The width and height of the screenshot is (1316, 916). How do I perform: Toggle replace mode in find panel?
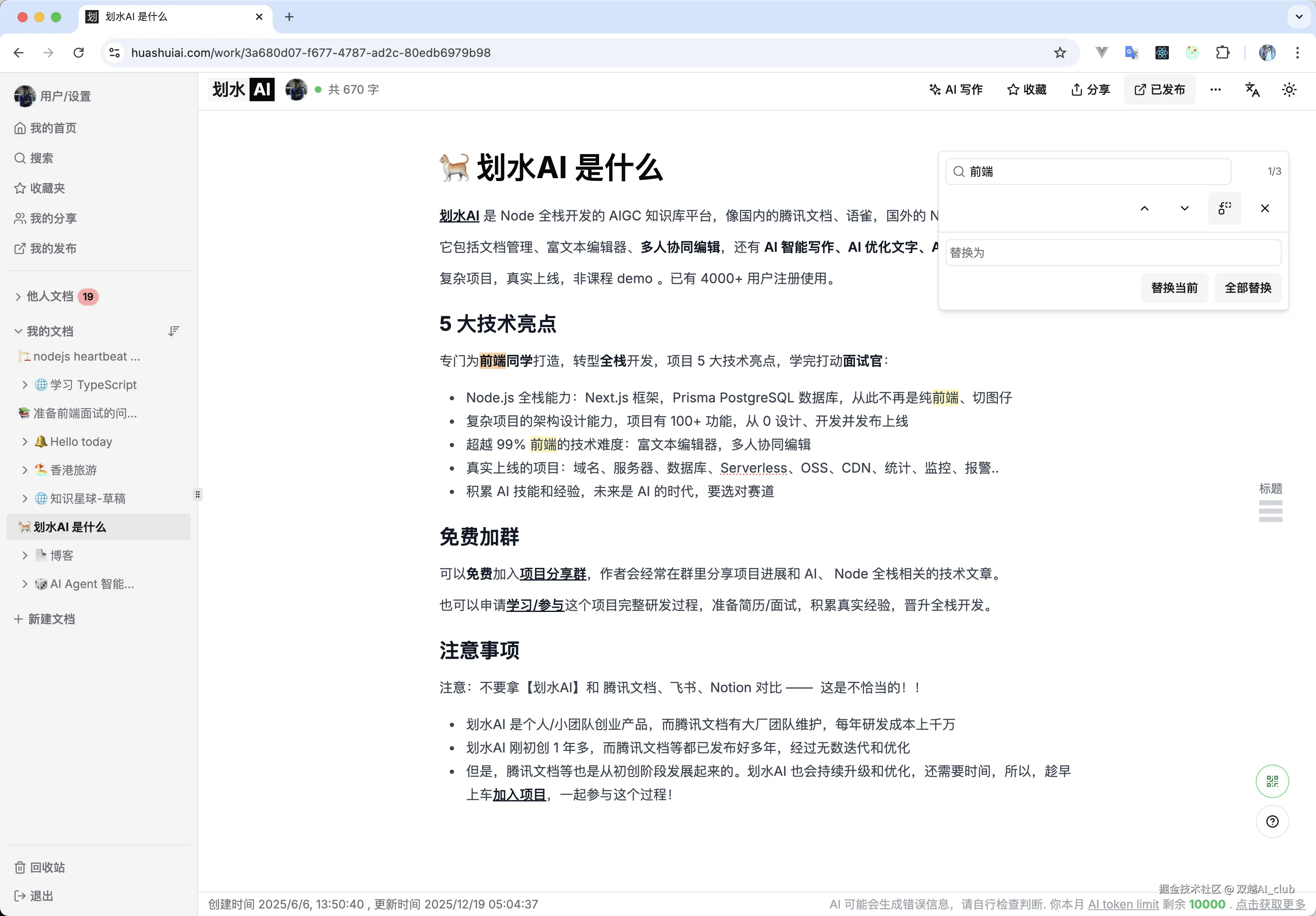click(1224, 208)
